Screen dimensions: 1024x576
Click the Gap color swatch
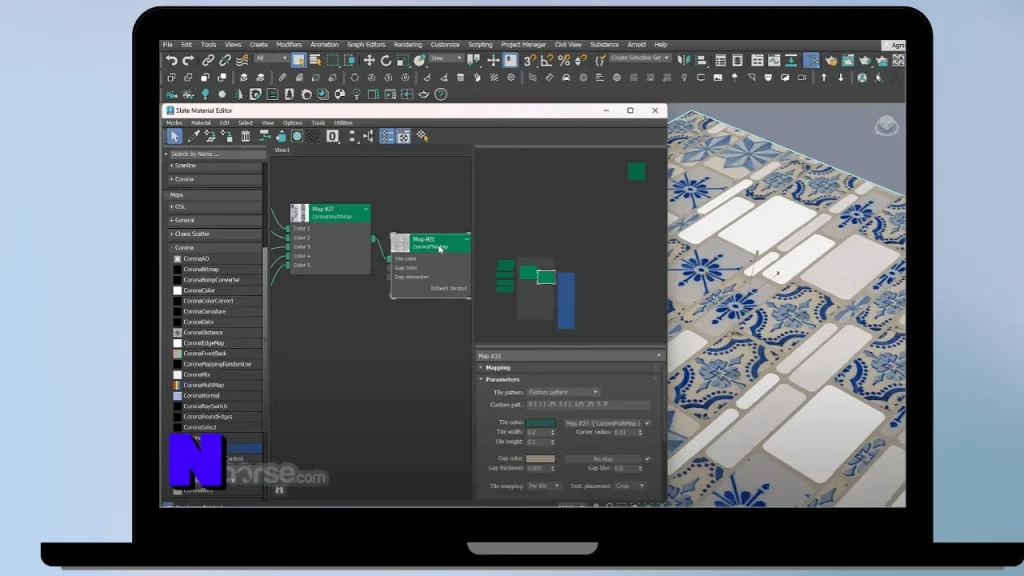tap(541, 458)
